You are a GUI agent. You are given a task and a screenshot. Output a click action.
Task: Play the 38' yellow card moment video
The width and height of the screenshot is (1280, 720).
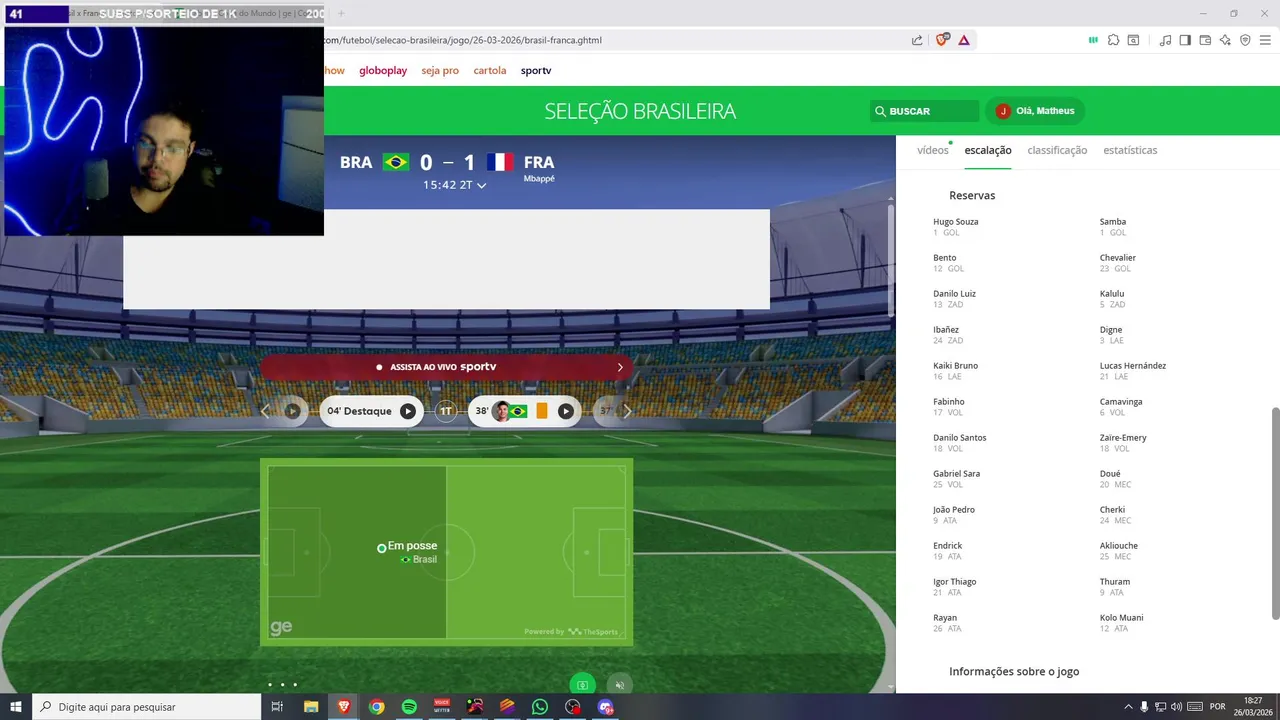[566, 411]
